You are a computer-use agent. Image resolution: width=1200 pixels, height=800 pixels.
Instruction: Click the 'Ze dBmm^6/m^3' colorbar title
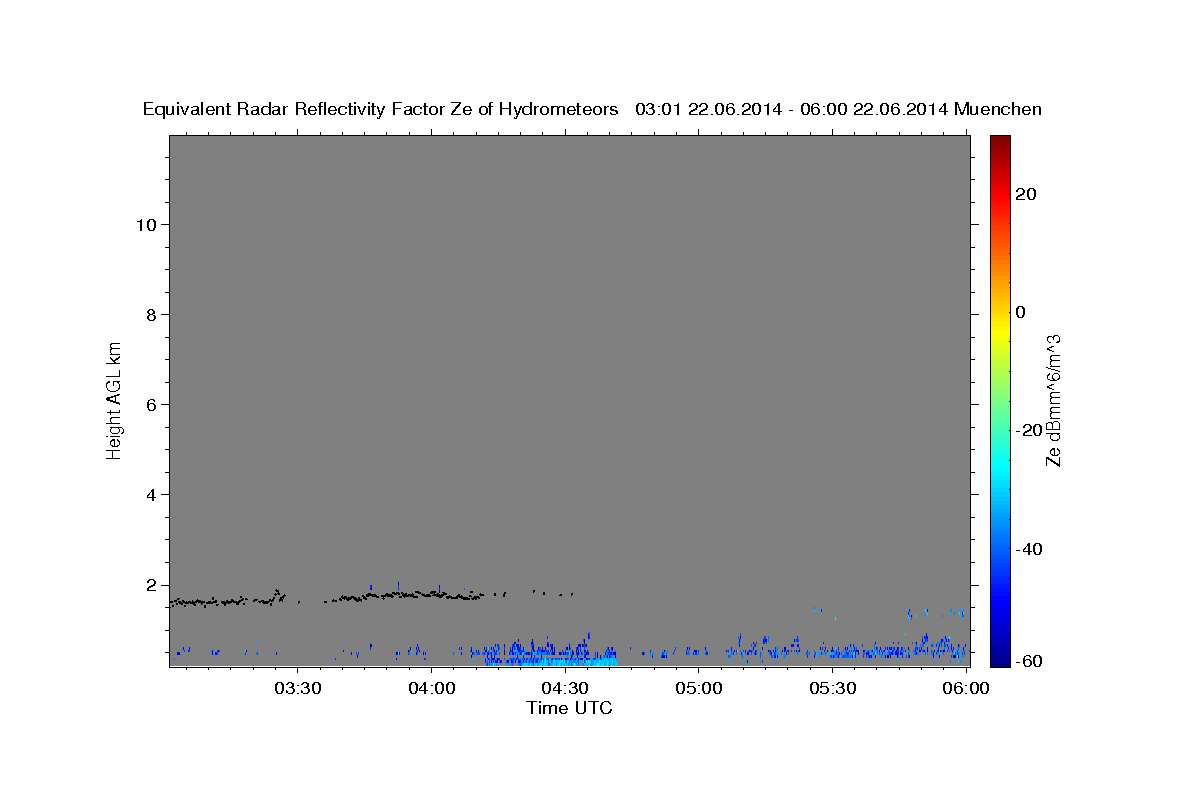point(1053,400)
